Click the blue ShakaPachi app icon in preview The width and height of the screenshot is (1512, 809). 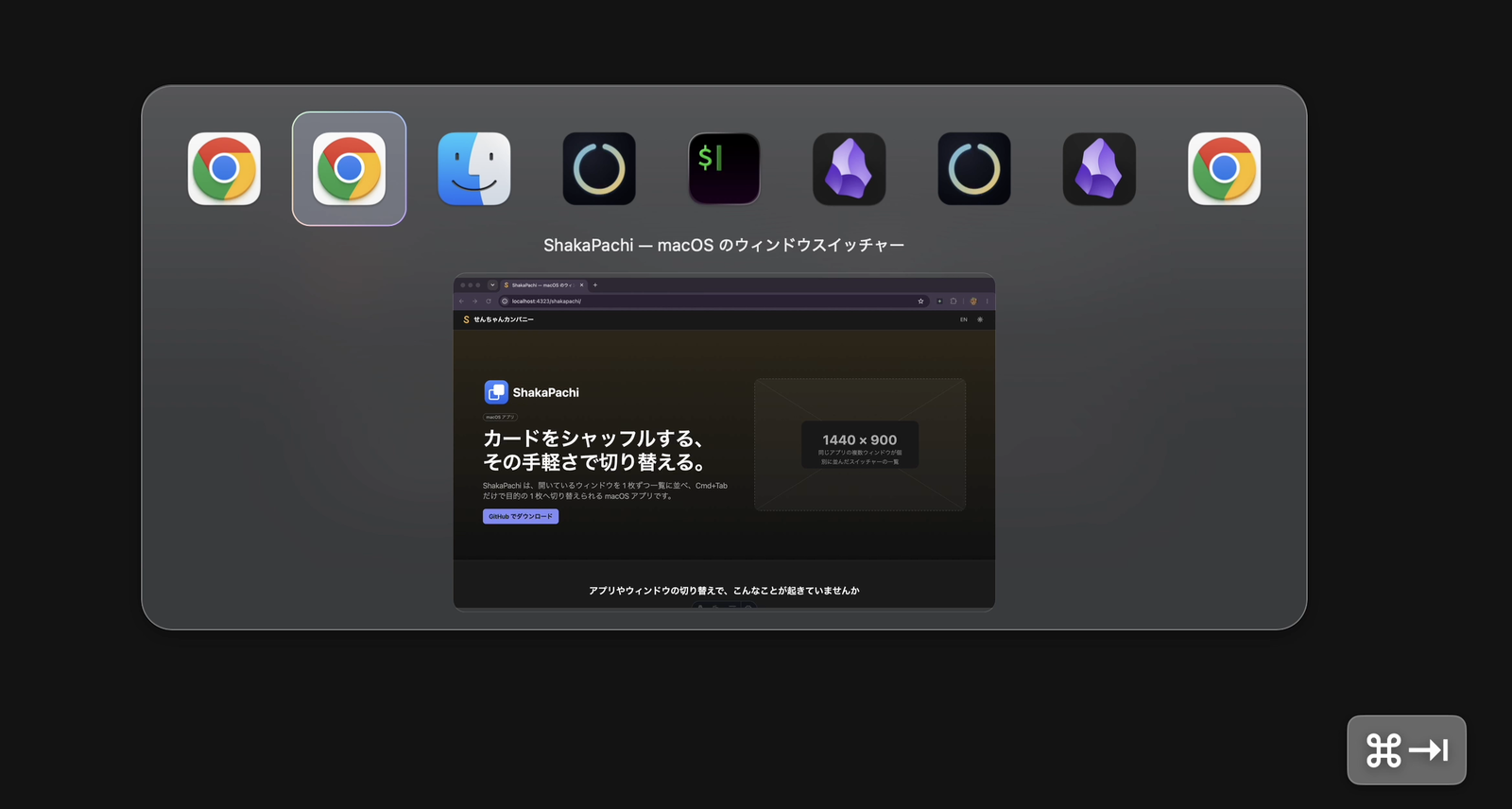(496, 392)
